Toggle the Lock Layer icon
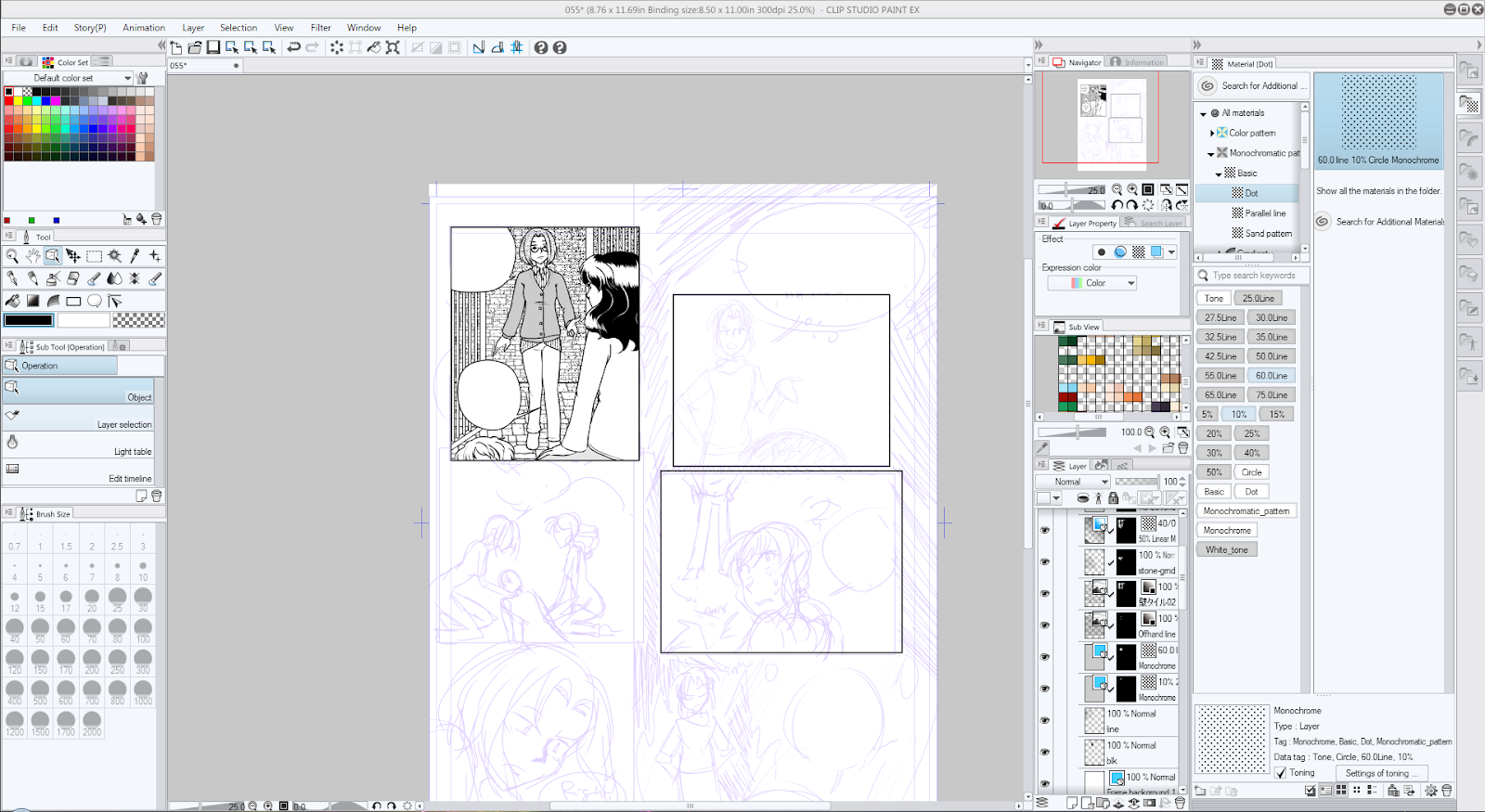The height and width of the screenshot is (812, 1485). click(x=1113, y=498)
